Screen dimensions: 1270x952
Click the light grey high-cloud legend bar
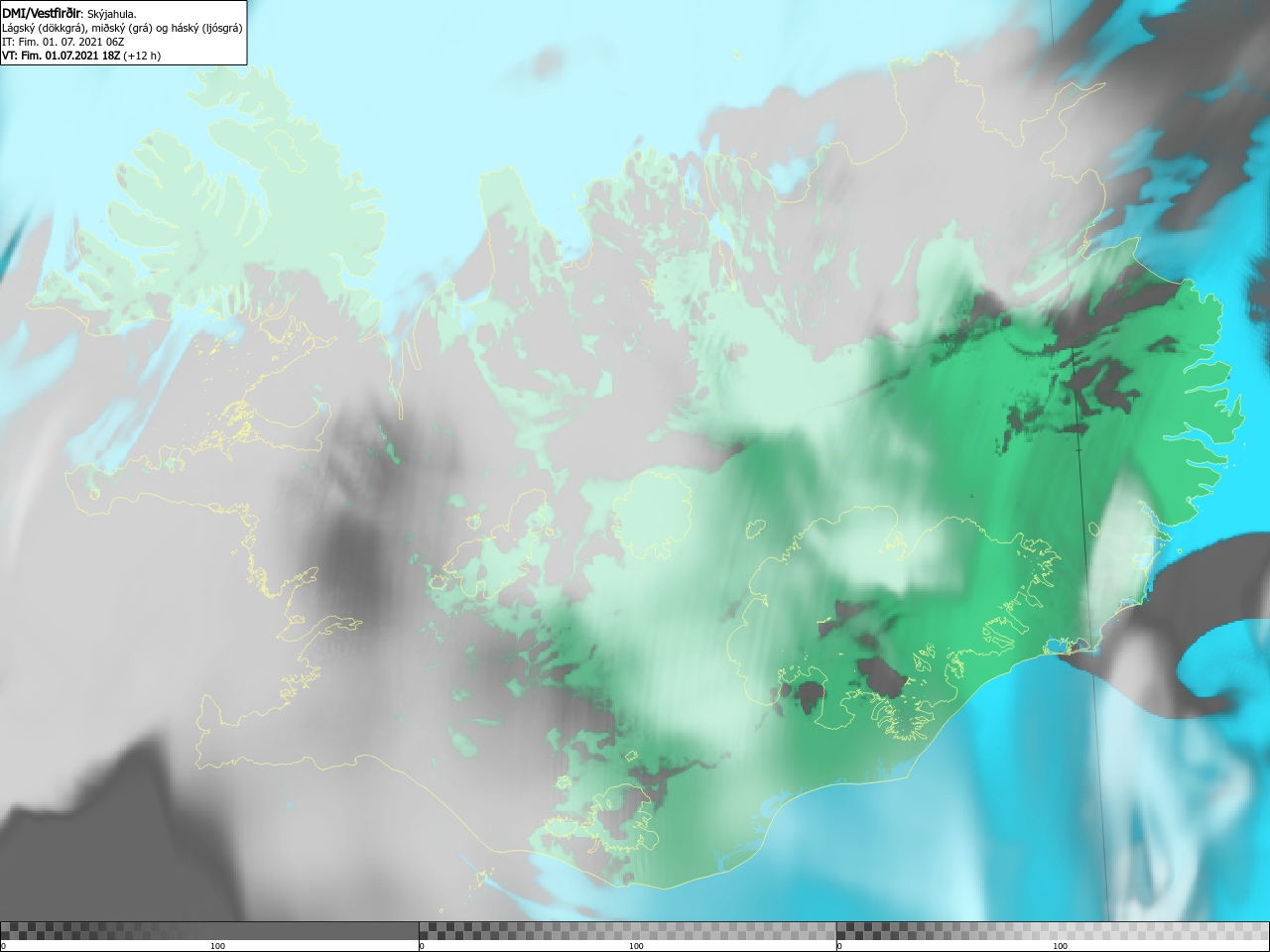(1053, 930)
